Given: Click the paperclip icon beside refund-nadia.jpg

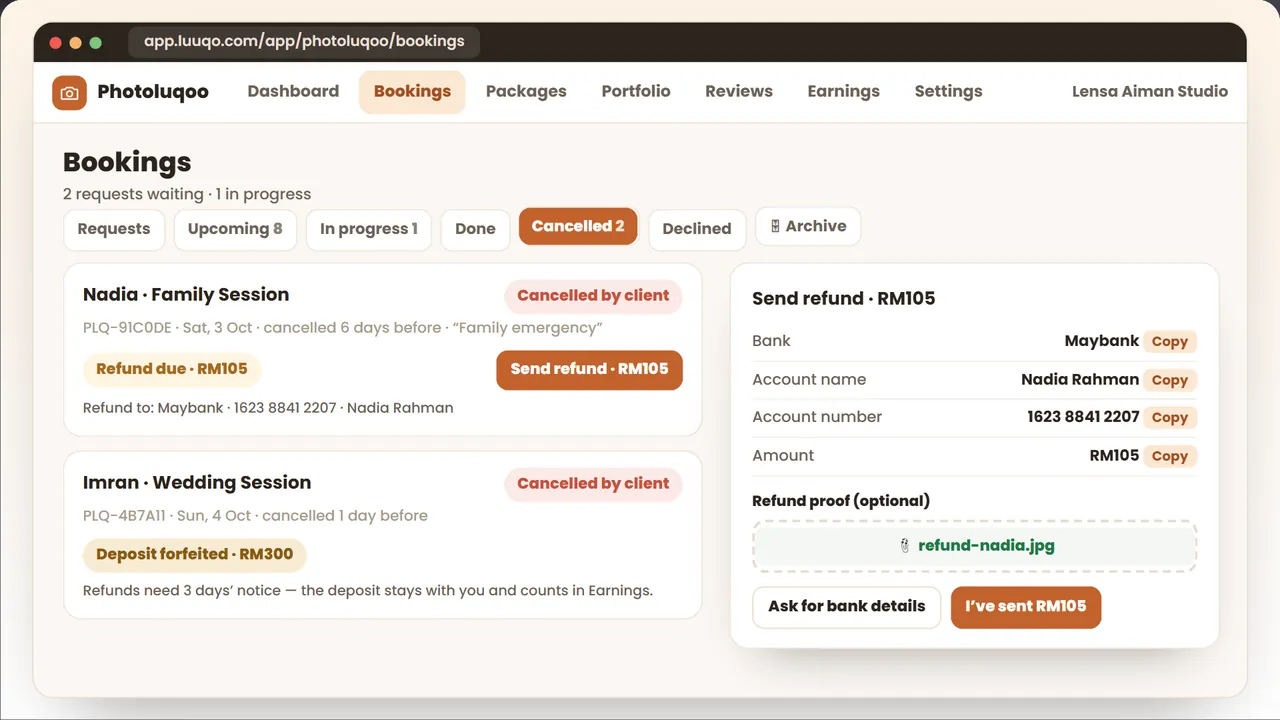Looking at the screenshot, I should click(x=904, y=546).
